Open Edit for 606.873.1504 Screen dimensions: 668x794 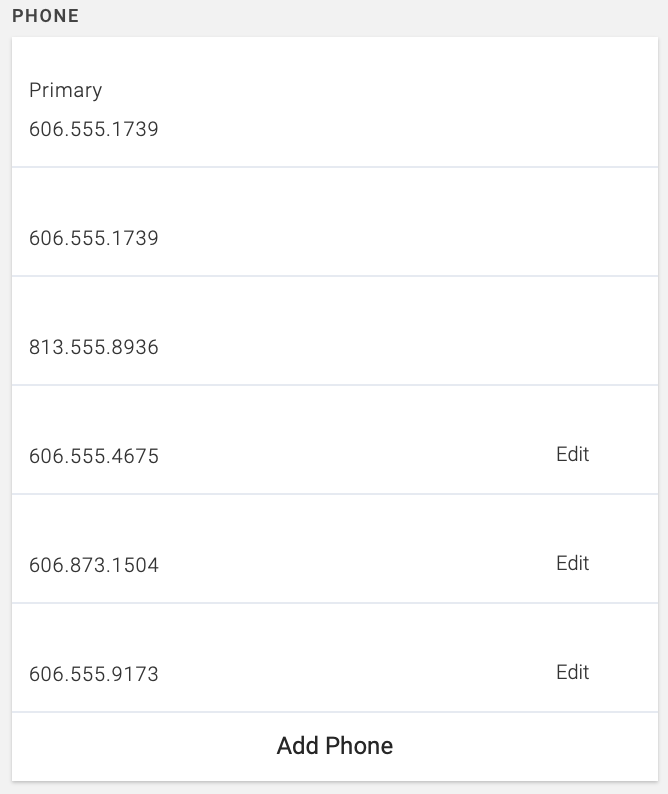point(572,564)
